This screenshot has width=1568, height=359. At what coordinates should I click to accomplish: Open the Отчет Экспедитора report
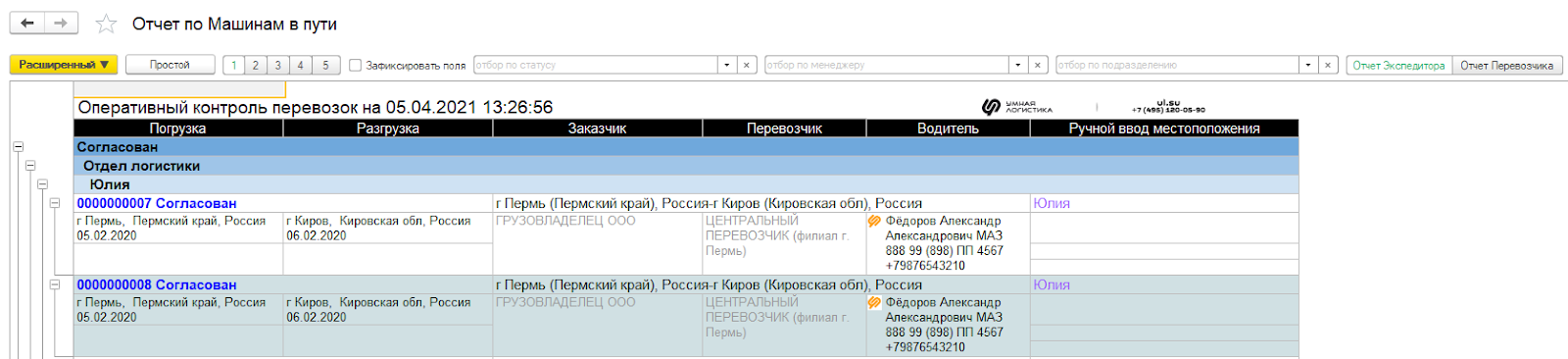click(x=1399, y=65)
